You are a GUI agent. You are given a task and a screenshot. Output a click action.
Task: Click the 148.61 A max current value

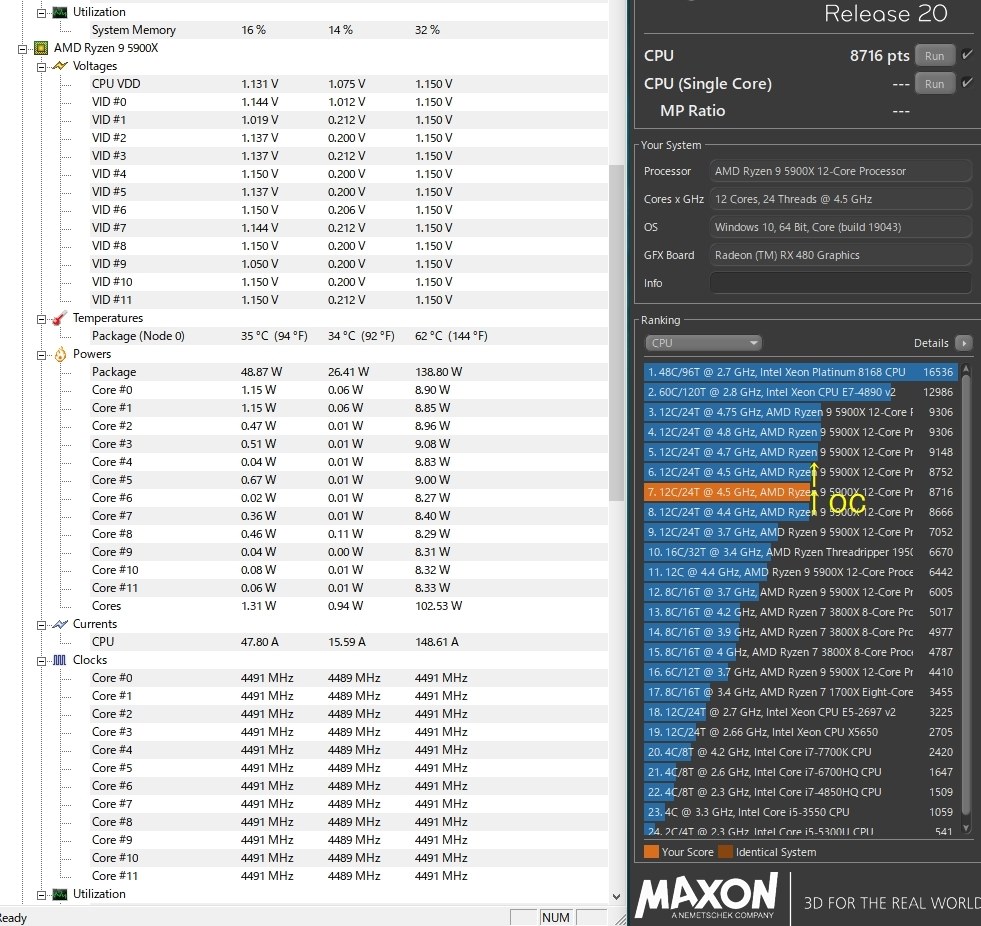pyautogui.click(x=437, y=642)
